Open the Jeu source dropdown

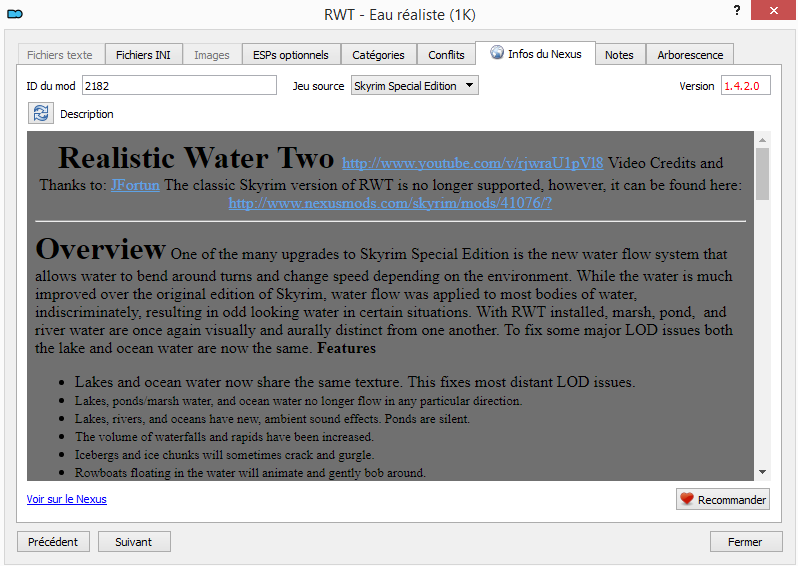point(414,86)
